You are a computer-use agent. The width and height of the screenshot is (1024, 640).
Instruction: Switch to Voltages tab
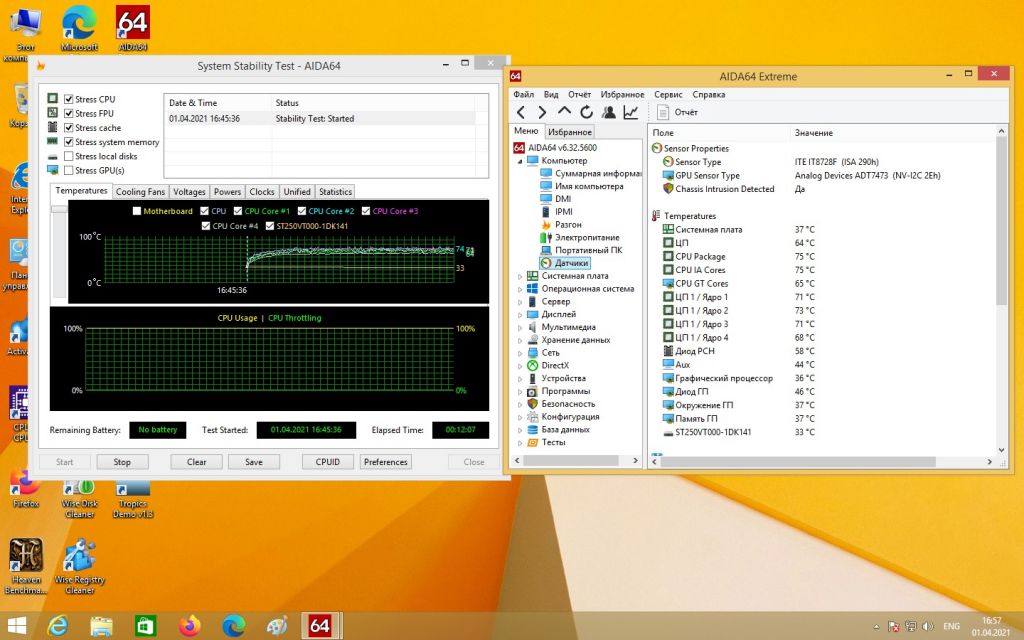point(189,191)
